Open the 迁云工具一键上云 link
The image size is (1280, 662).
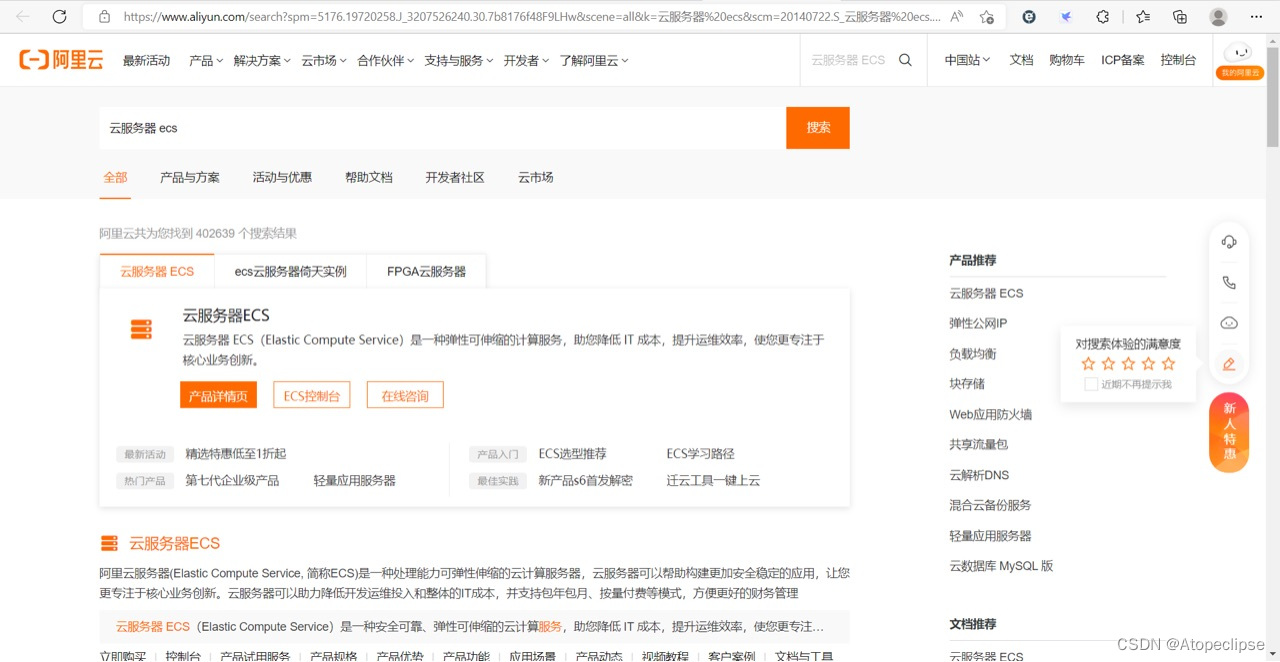coord(713,480)
